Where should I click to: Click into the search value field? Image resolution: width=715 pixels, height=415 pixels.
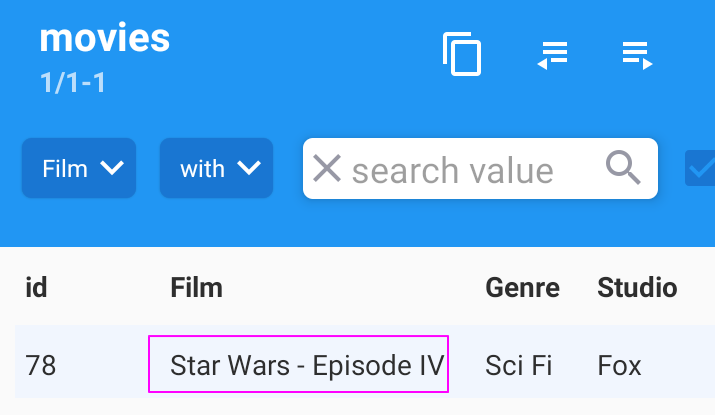click(x=470, y=170)
